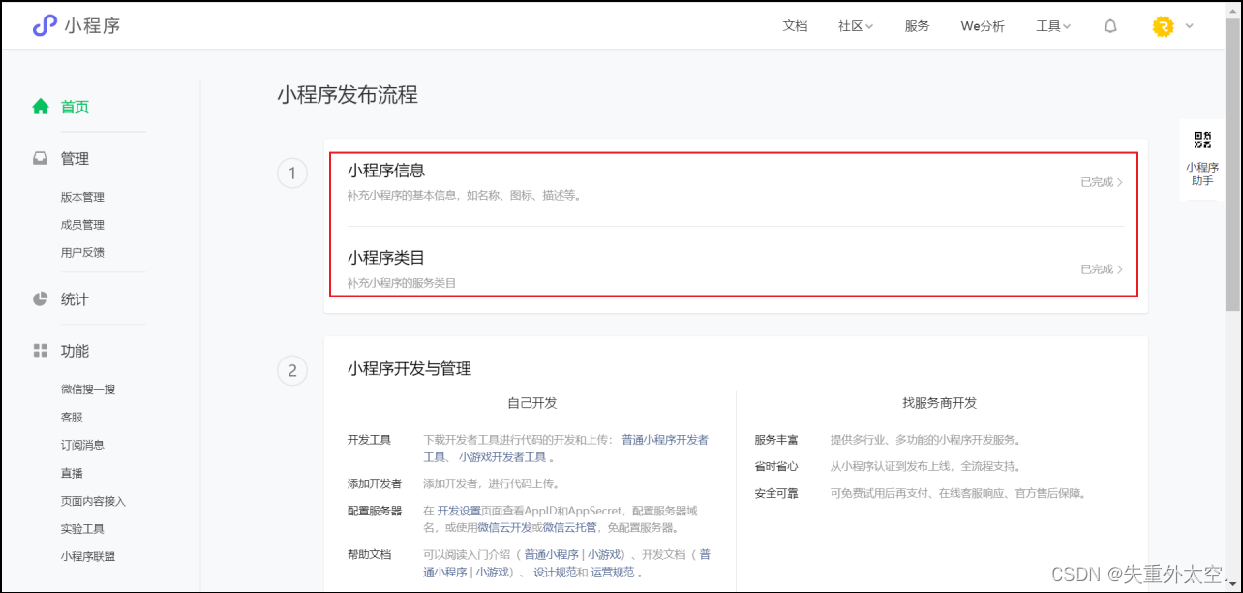Open the 普通小程序开发者工具 download link
The width and height of the screenshot is (1243, 593).
tap(667, 439)
